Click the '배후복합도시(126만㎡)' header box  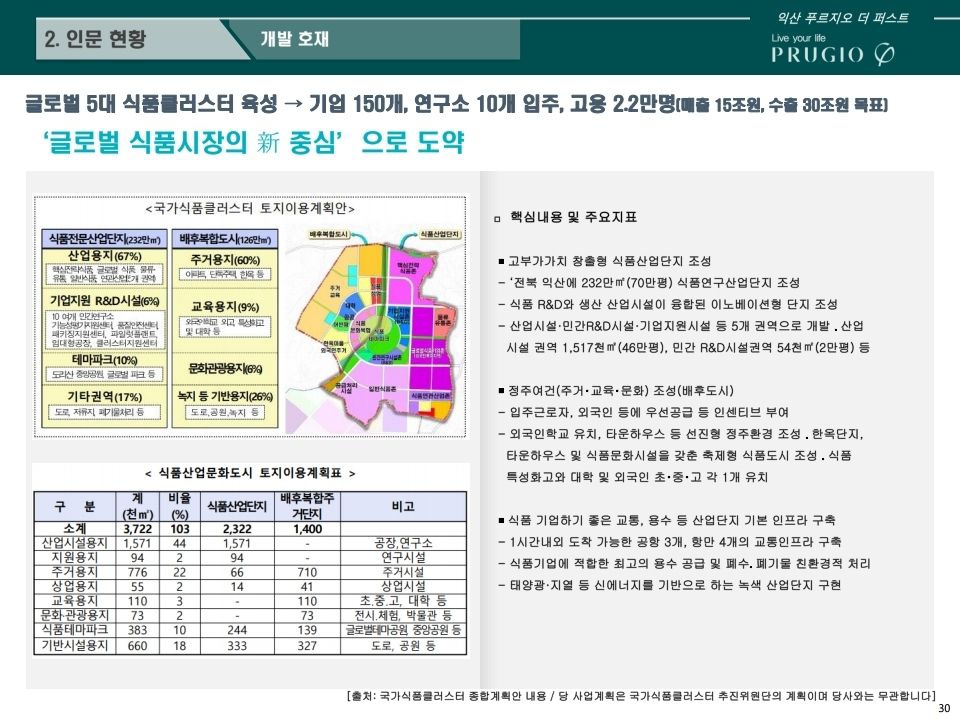point(225,239)
